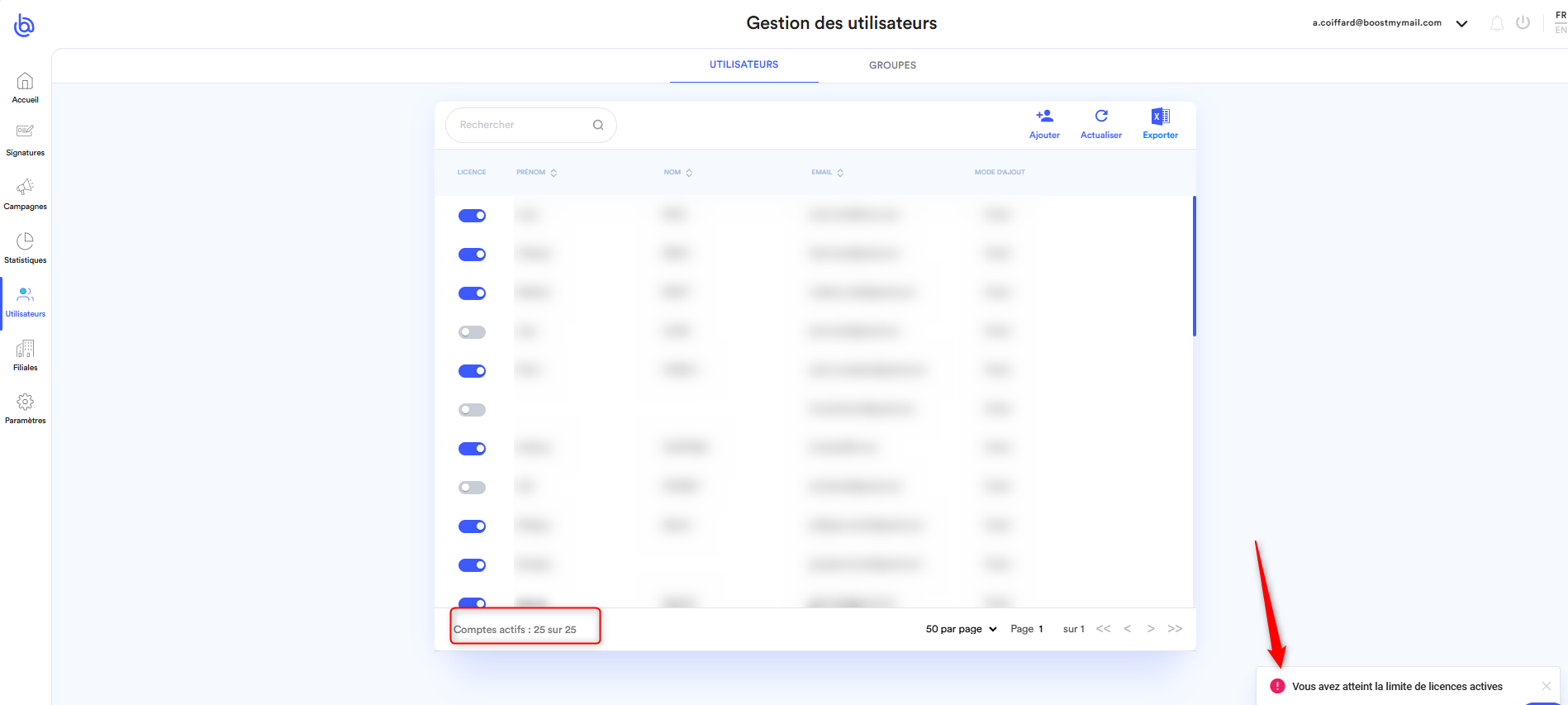Enable the first greyed-out licence toggle
The image size is (1568, 705).
click(x=472, y=332)
